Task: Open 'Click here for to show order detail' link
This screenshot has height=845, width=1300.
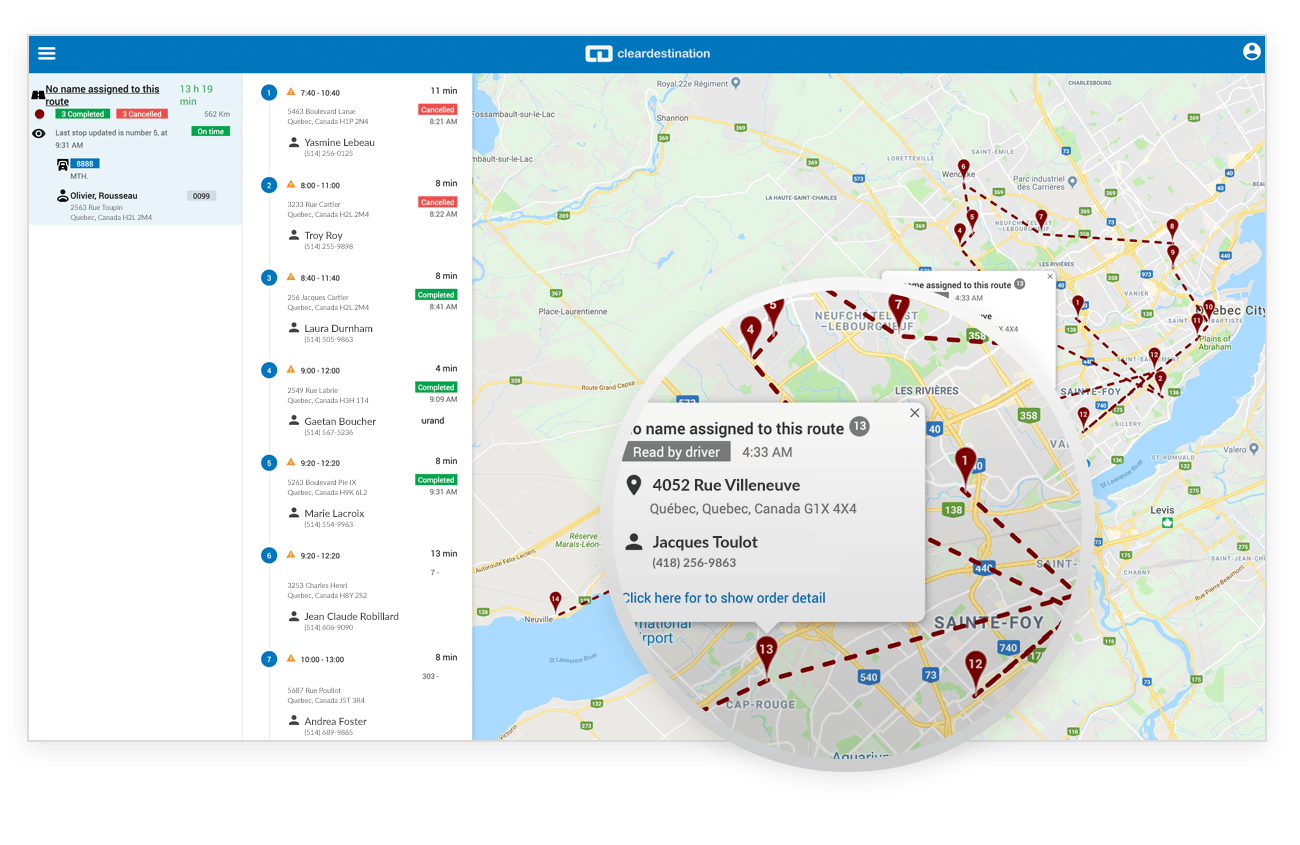Action: [x=724, y=598]
